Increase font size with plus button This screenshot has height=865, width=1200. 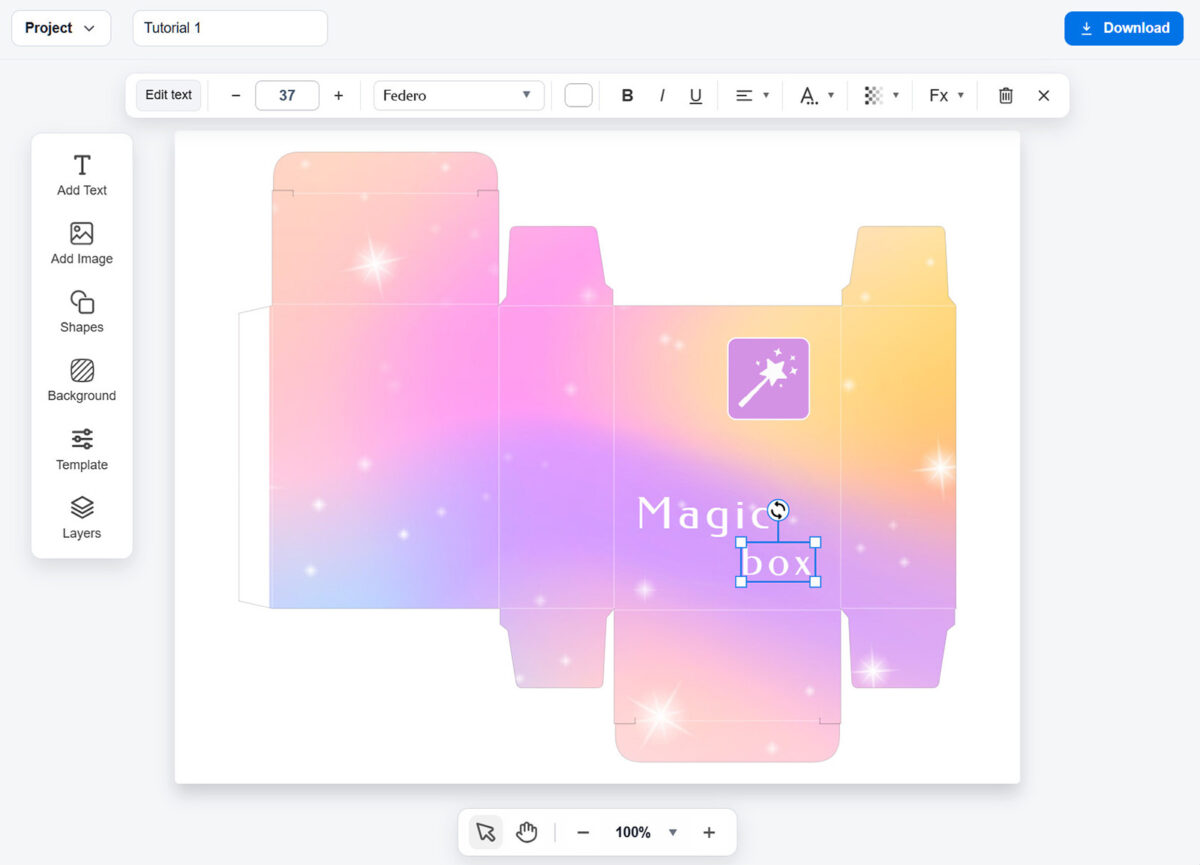(x=338, y=96)
